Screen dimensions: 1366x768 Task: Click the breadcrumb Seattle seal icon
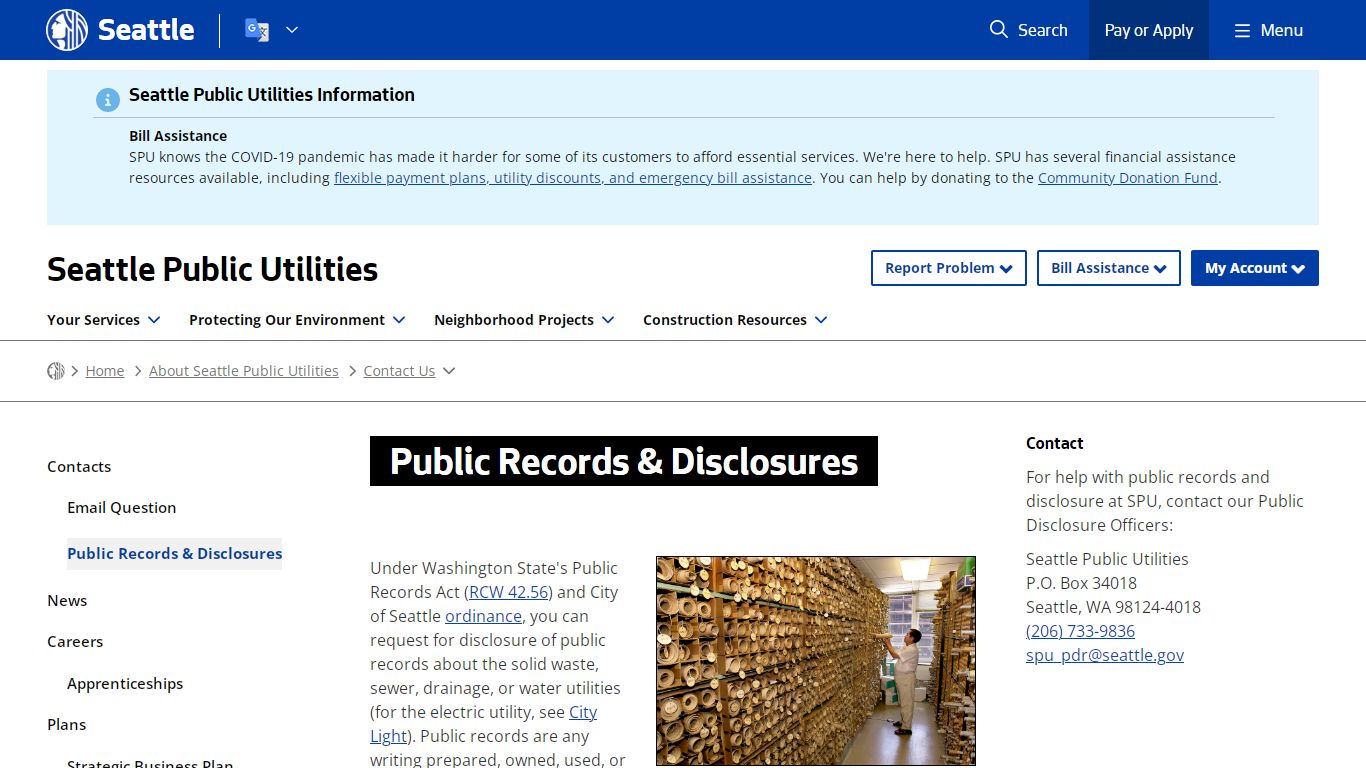56,371
